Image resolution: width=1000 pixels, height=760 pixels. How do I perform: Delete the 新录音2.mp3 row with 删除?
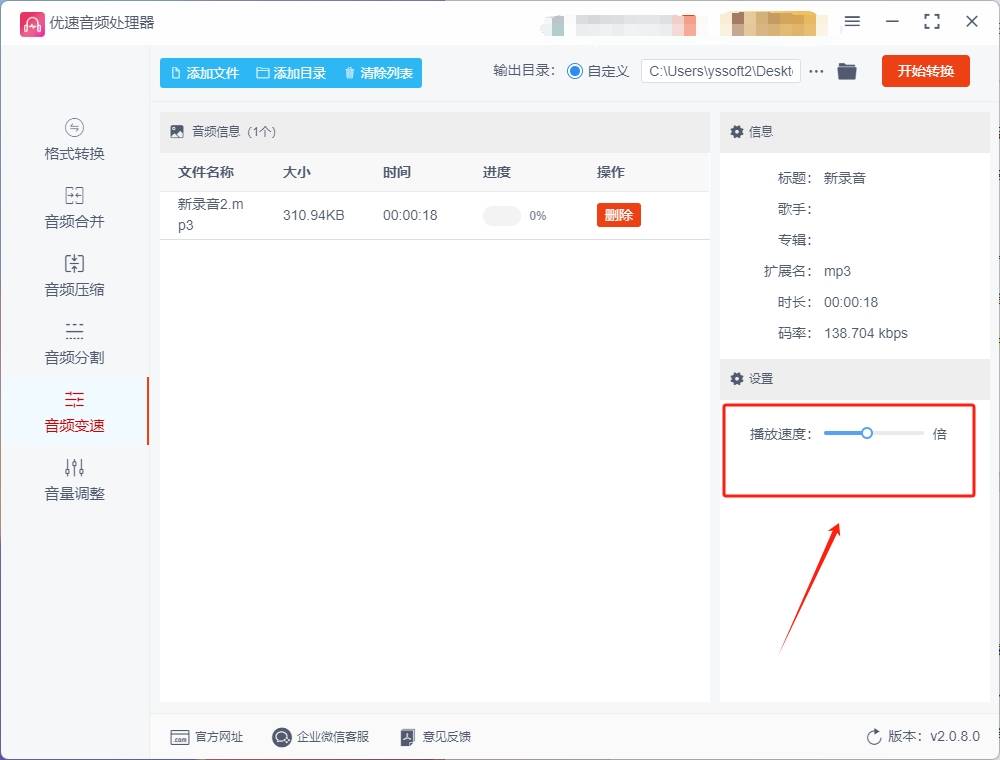[x=619, y=215]
